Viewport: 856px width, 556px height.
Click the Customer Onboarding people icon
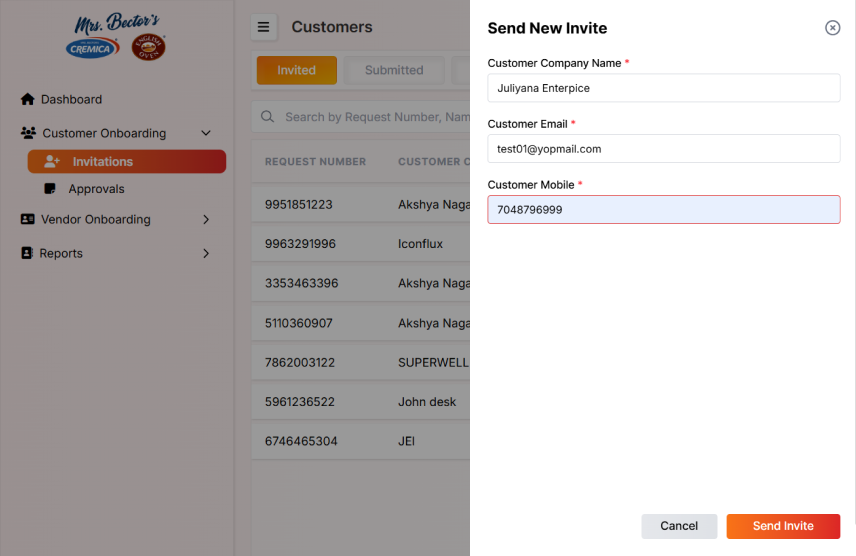[28, 133]
